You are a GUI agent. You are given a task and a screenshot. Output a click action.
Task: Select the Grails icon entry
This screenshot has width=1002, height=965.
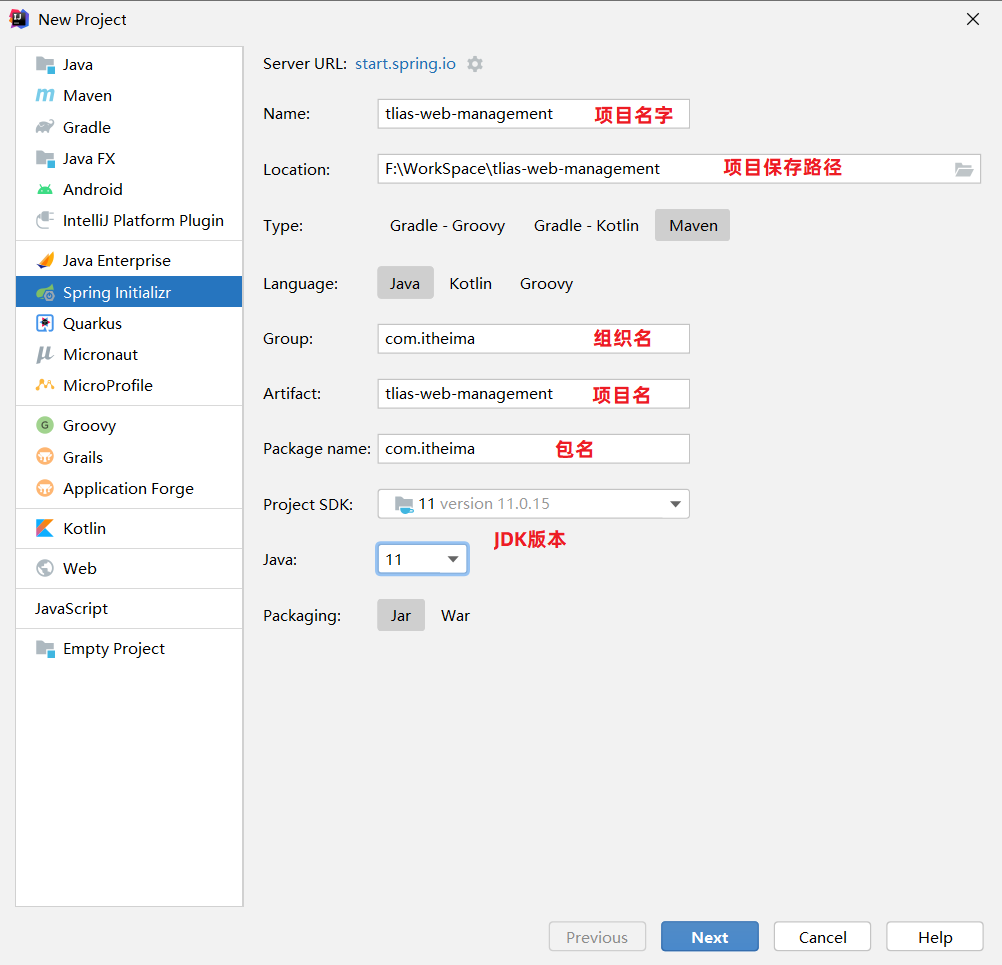45,457
